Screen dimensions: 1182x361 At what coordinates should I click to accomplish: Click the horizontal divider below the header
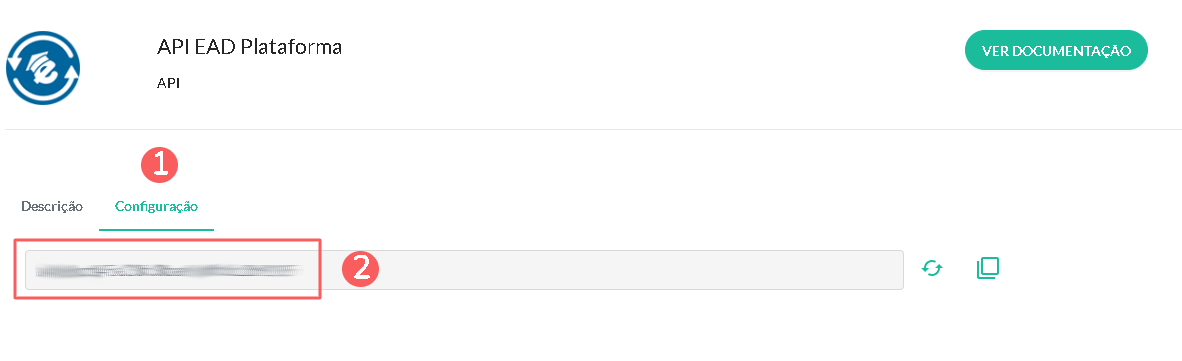pyautogui.click(x=591, y=130)
